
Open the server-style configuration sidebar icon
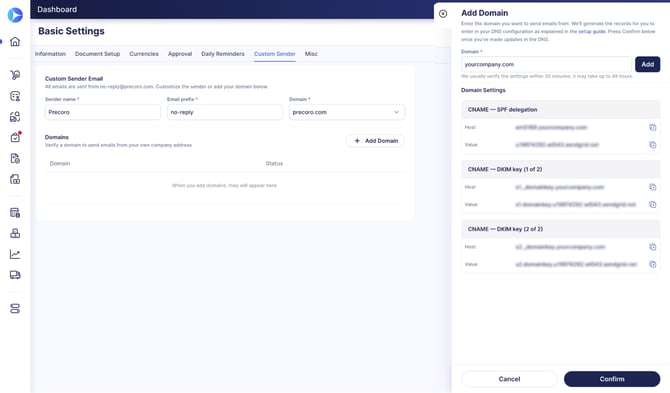15,308
